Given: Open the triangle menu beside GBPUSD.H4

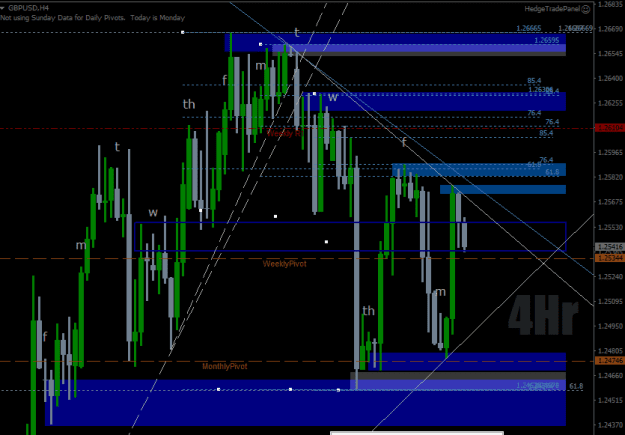Looking at the screenshot, I should (2, 8).
